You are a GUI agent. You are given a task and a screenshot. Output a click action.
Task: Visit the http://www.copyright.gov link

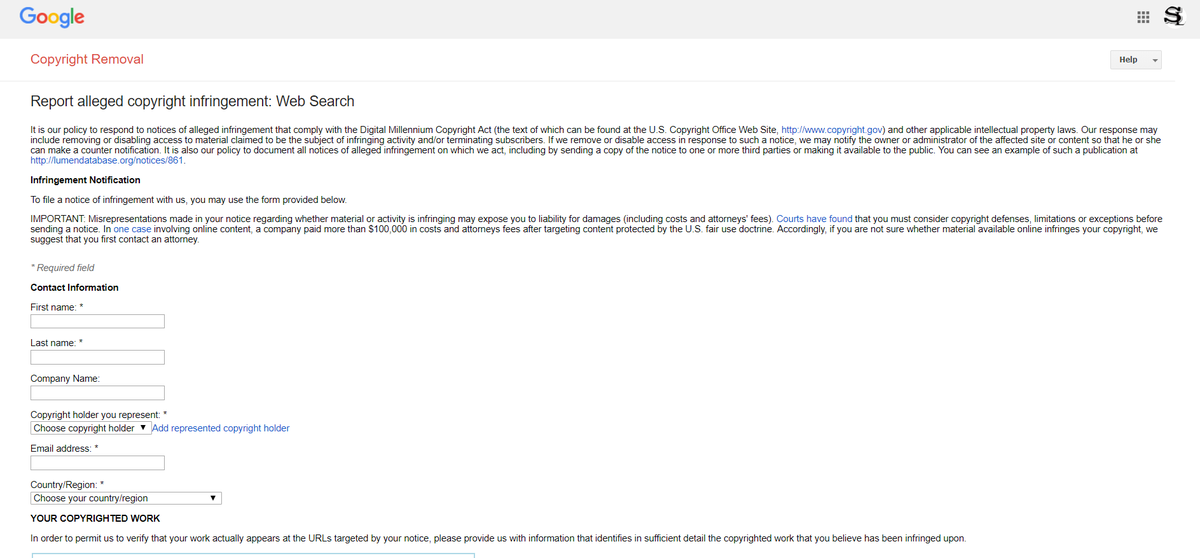pyautogui.click(x=831, y=131)
